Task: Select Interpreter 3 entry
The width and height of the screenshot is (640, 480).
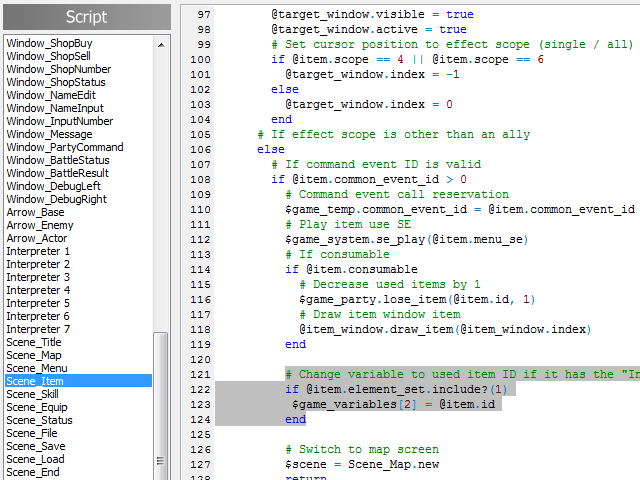Action: coord(38,277)
